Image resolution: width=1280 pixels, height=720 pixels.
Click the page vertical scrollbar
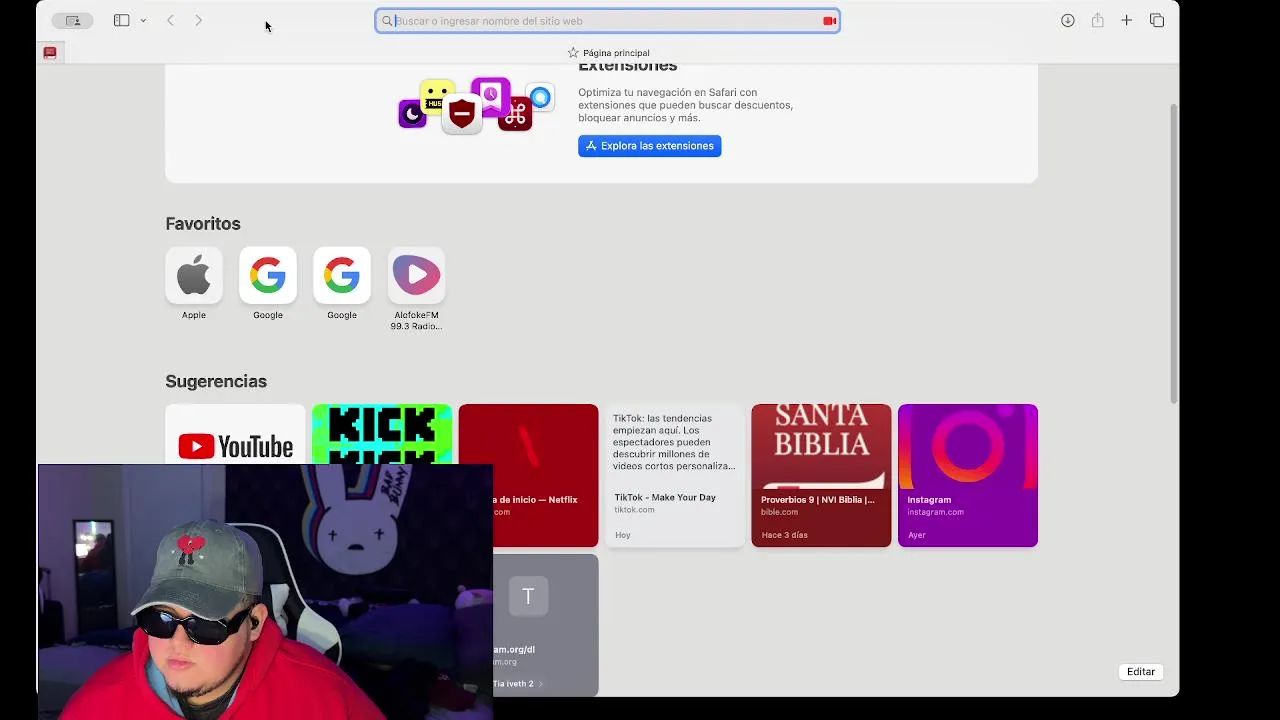(x=1174, y=252)
